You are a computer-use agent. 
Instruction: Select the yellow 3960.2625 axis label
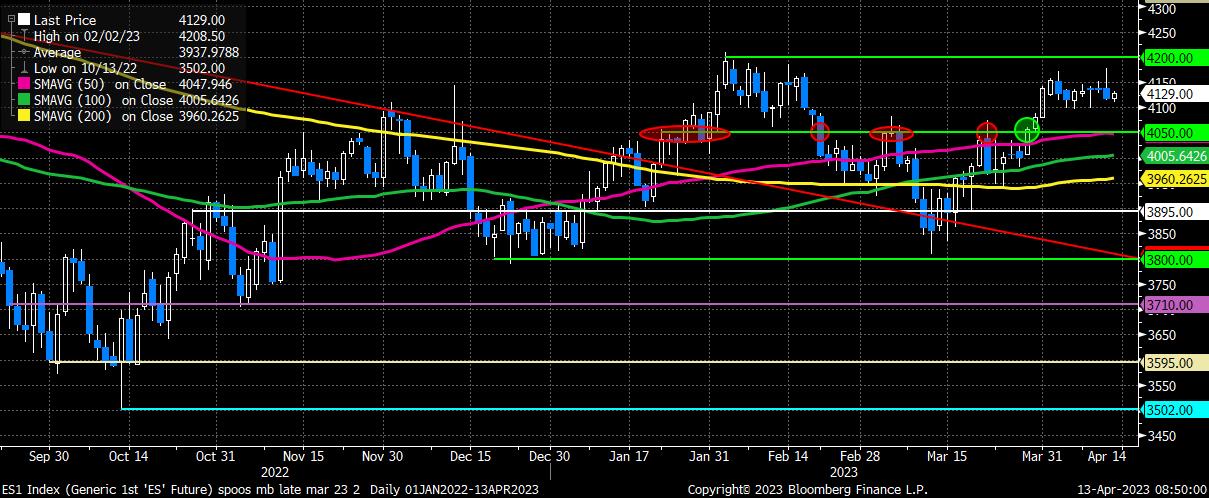pos(1175,179)
